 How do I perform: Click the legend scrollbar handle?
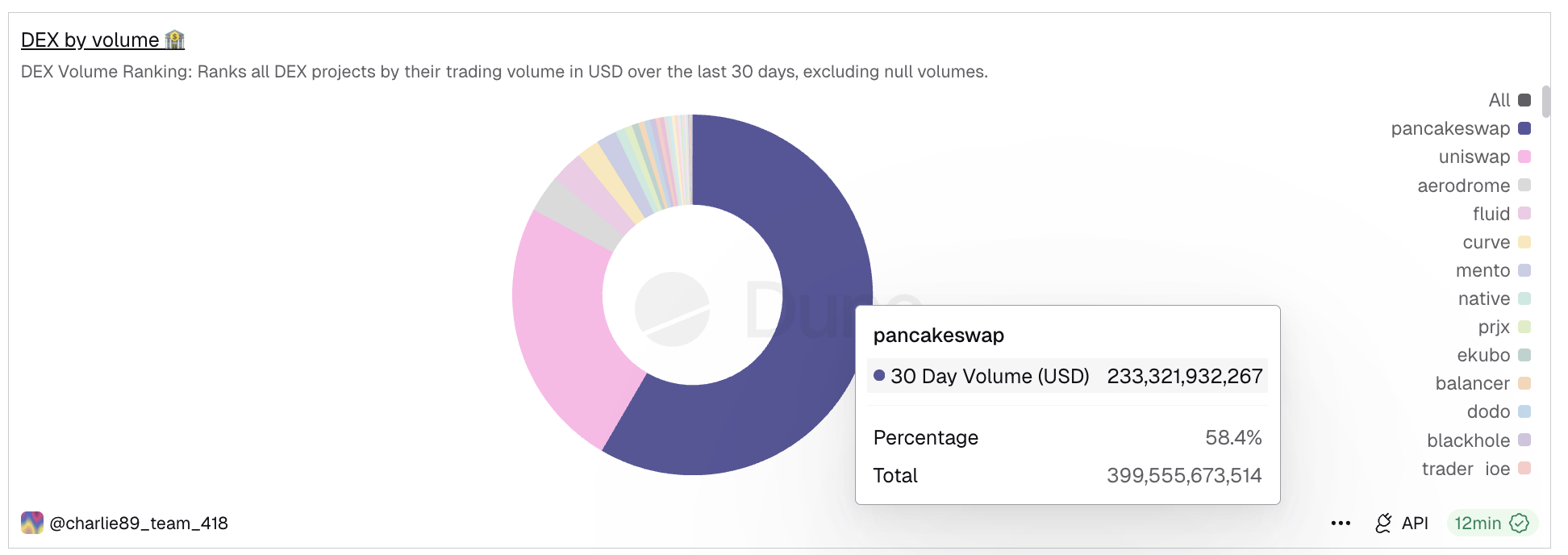pos(1545,102)
